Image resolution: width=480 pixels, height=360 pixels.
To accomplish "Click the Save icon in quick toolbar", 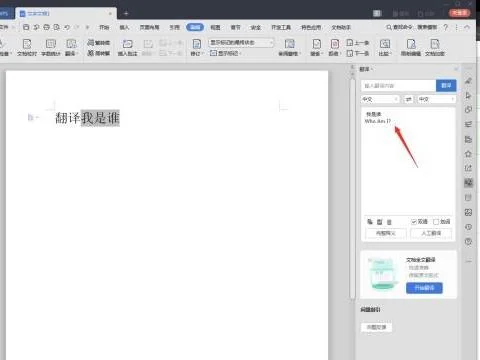I will pos(26,27).
